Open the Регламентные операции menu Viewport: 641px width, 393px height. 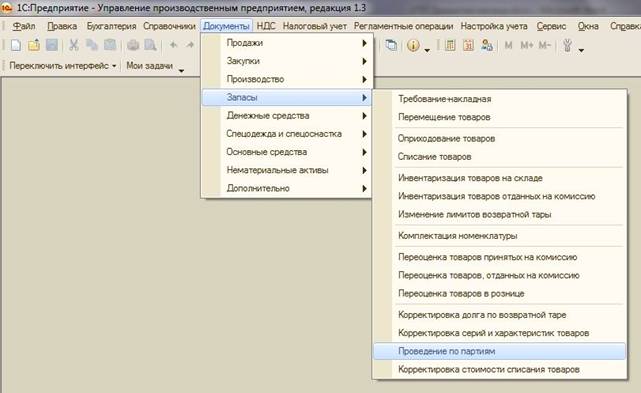(x=403, y=26)
